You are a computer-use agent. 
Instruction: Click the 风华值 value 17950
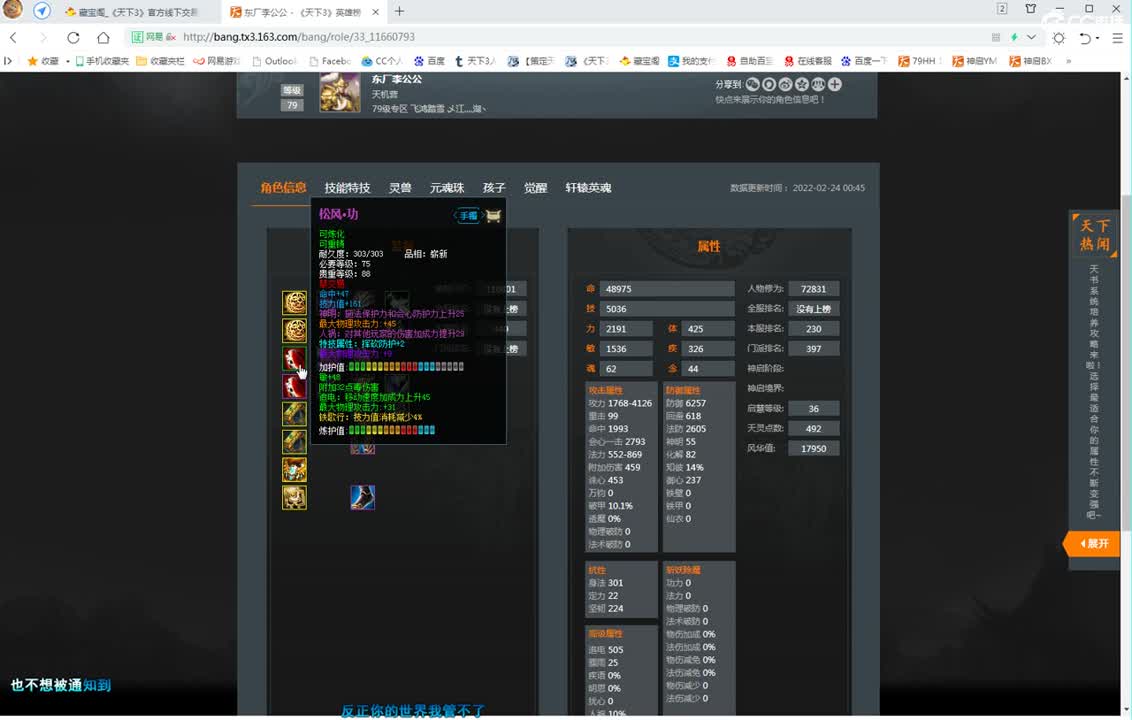814,448
